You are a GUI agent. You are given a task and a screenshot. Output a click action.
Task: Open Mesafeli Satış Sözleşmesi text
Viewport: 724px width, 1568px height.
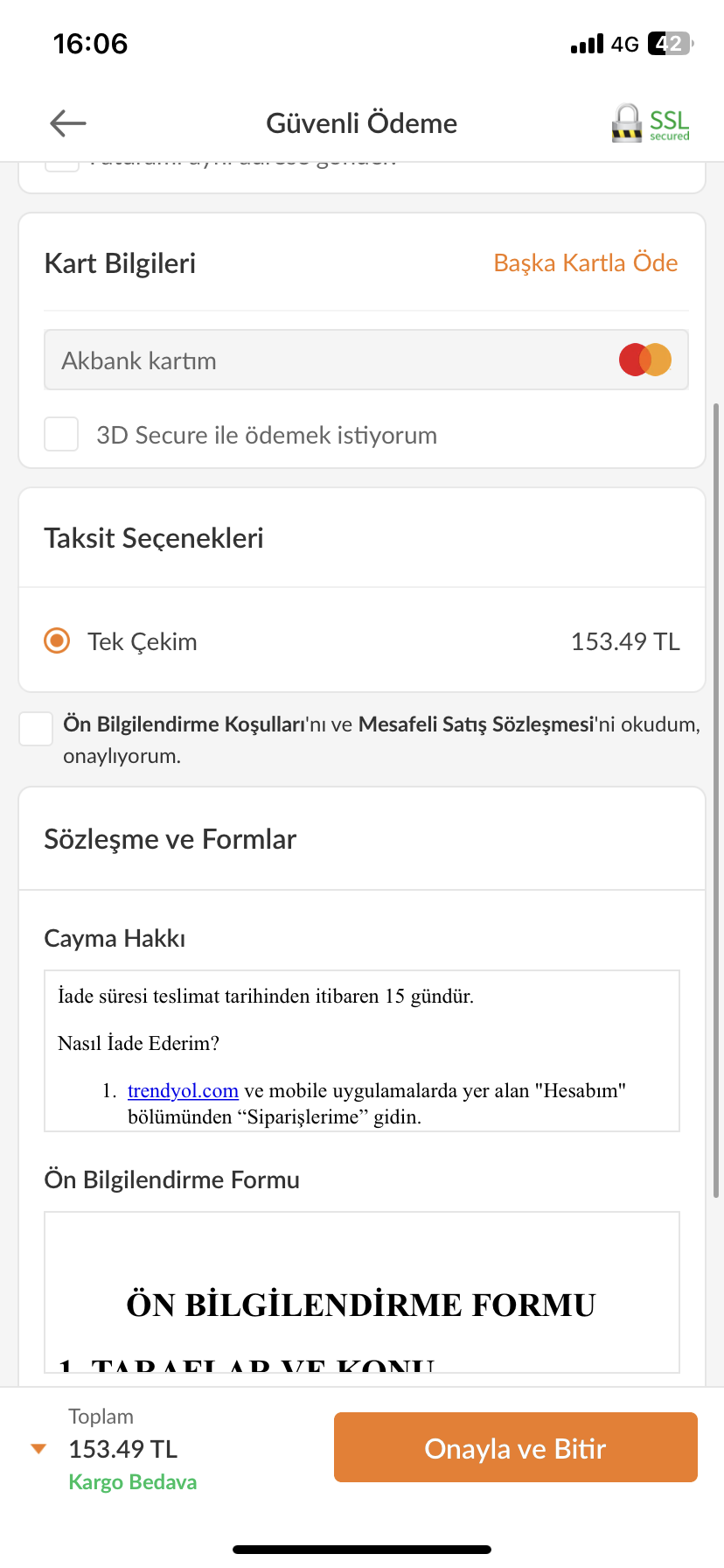click(x=477, y=724)
